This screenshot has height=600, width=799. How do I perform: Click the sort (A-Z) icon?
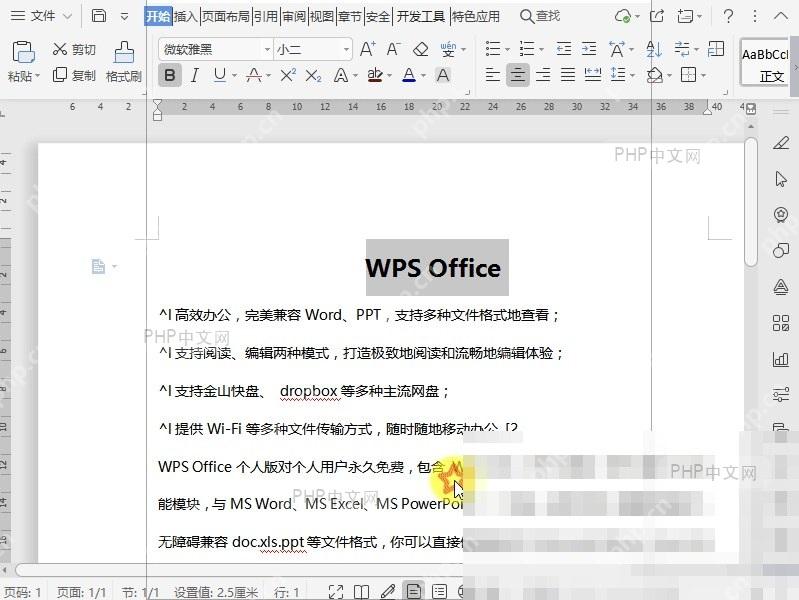[x=654, y=49]
